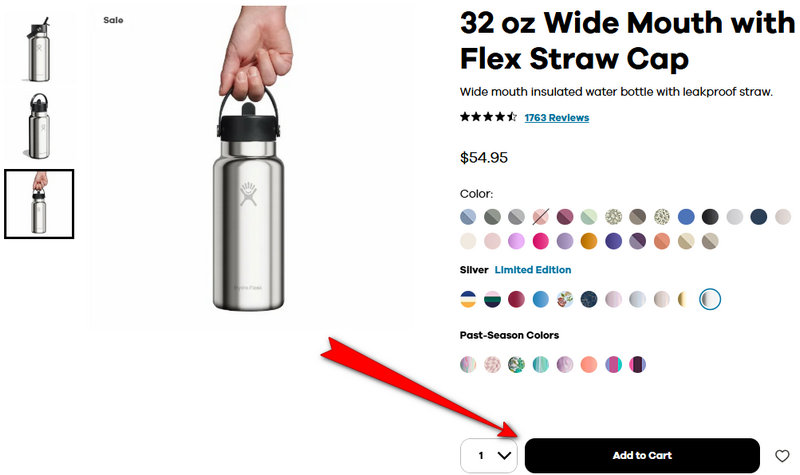The height and width of the screenshot is (475, 800).
Task: Select the navy-white-yellow striped swatch
Action: tap(468, 299)
